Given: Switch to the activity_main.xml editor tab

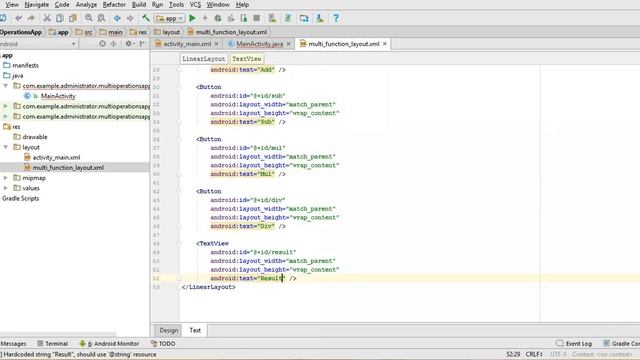Looking at the screenshot, I should point(187,44).
